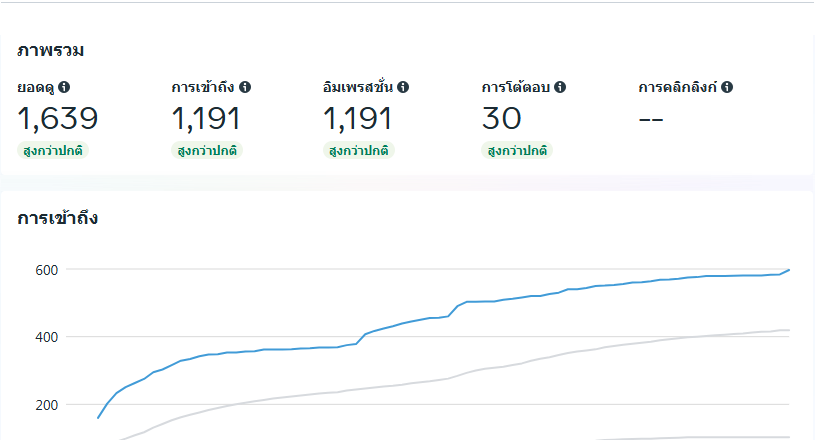The image size is (815, 440).
Task: Click the การเข้าถึง chart title
Action: [x=57, y=218]
